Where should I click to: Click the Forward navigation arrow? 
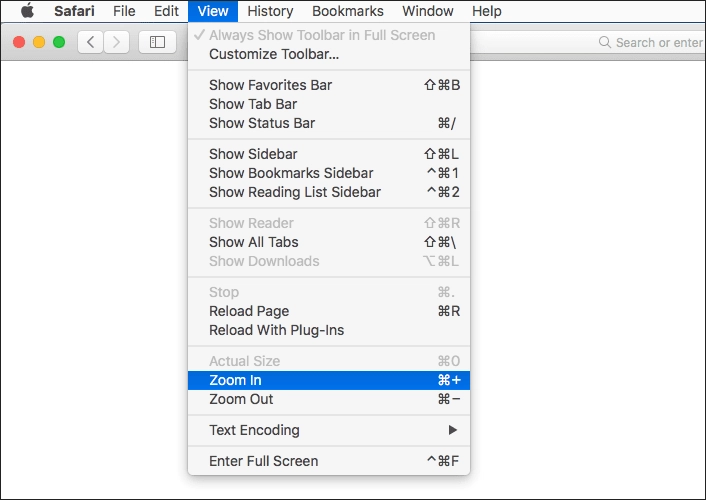pyautogui.click(x=117, y=42)
